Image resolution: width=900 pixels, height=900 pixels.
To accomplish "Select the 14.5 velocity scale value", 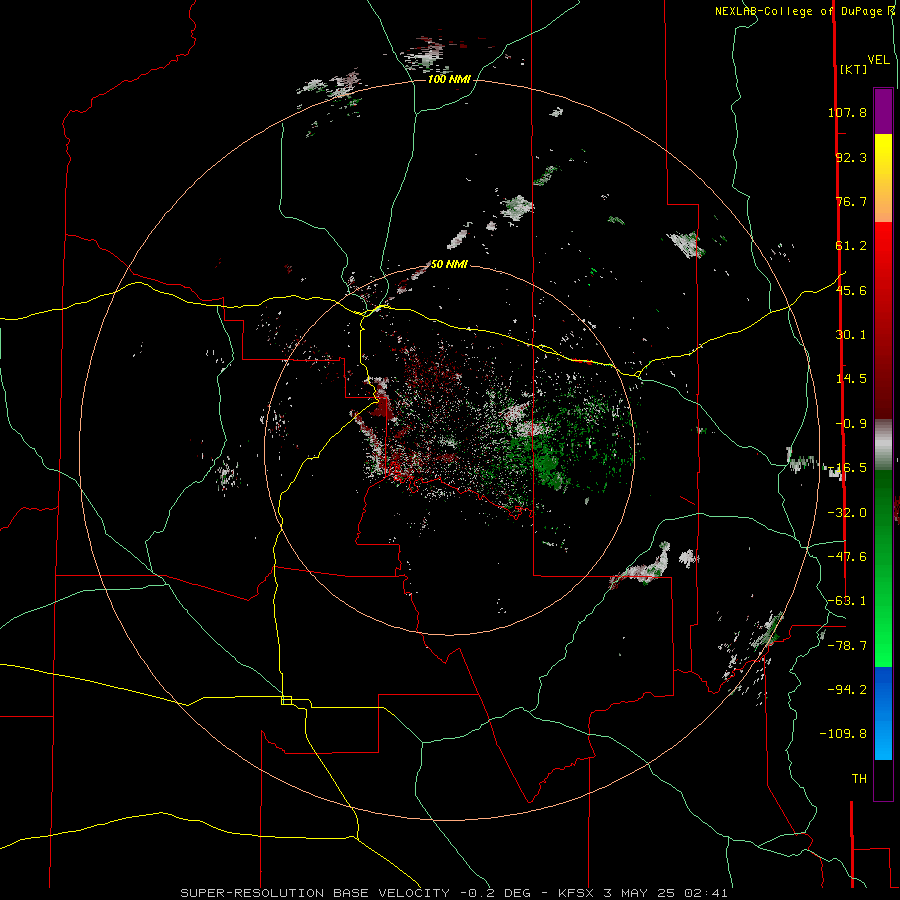I will pyautogui.click(x=851, y=379).
